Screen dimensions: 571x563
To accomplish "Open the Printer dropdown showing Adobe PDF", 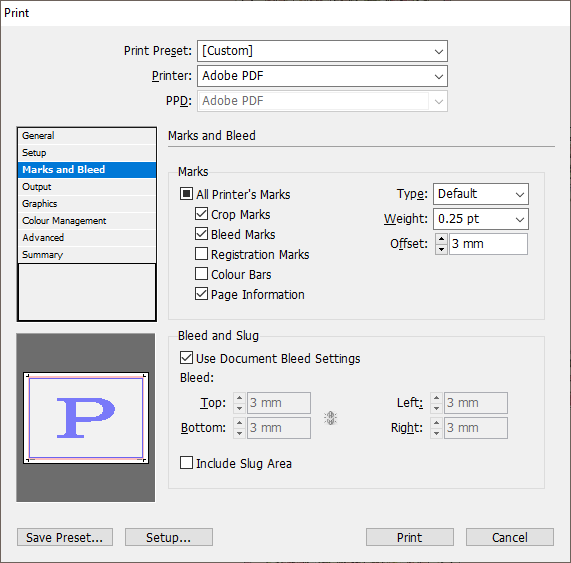I will 322,76.
